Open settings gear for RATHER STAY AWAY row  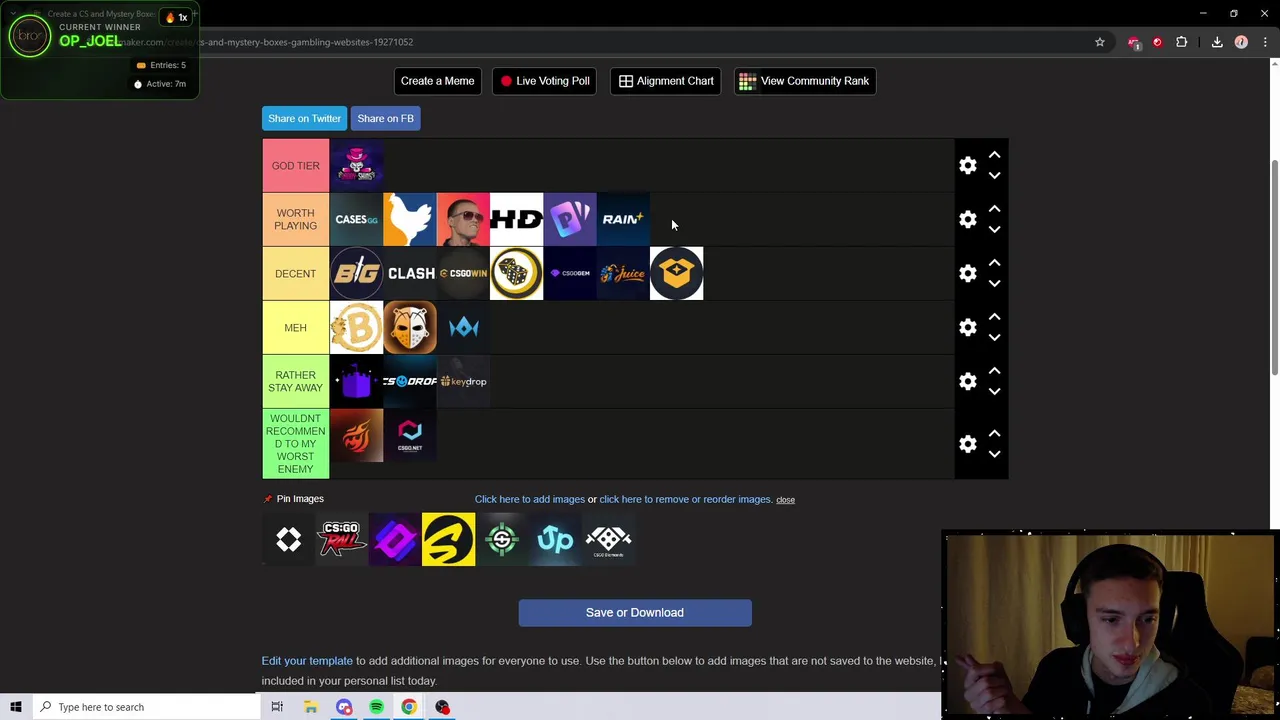[967, 381]
